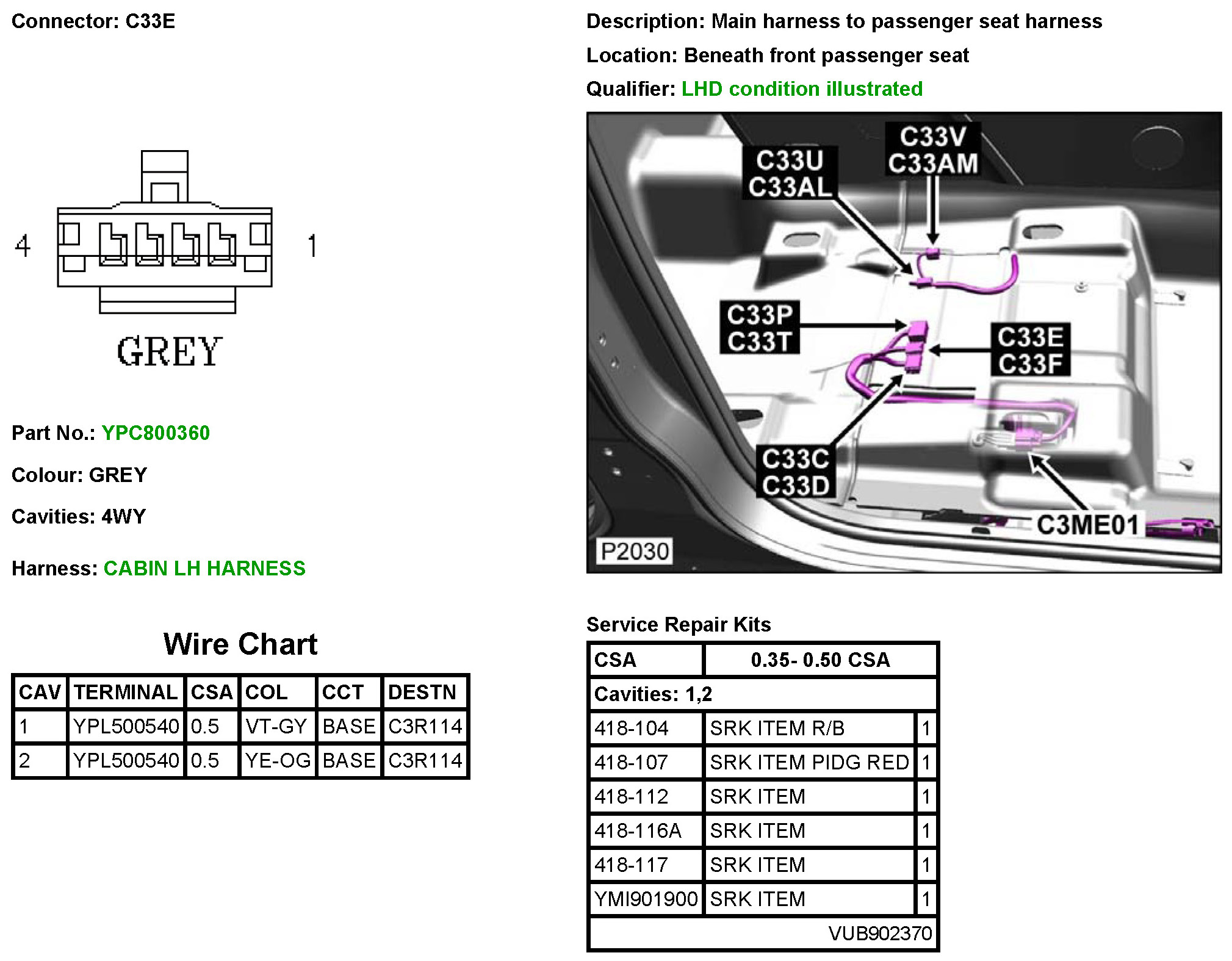Click the P2030 image reference tag
This screenshot has height=961, width=1232.
(634, 551)
